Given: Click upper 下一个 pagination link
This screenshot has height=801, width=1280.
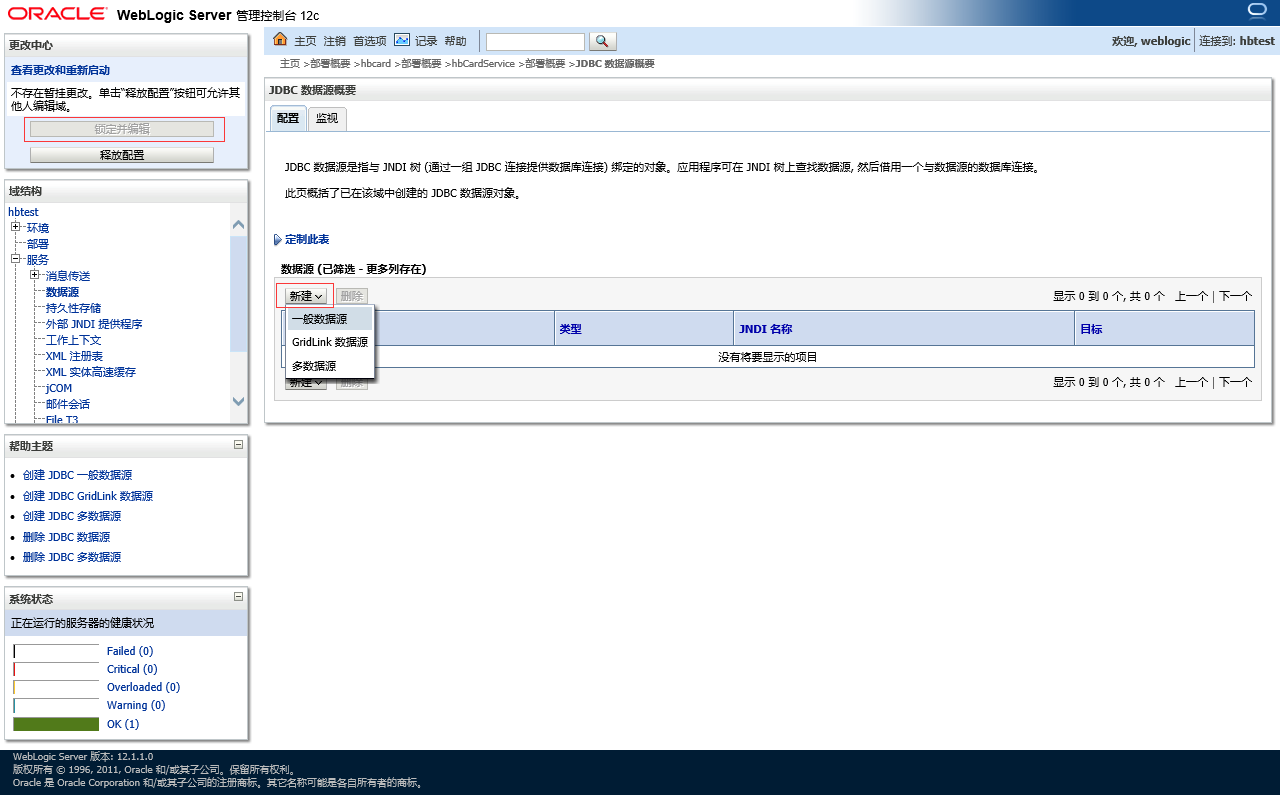Looking at the screenshot, I should click(x=1235, y=296).
